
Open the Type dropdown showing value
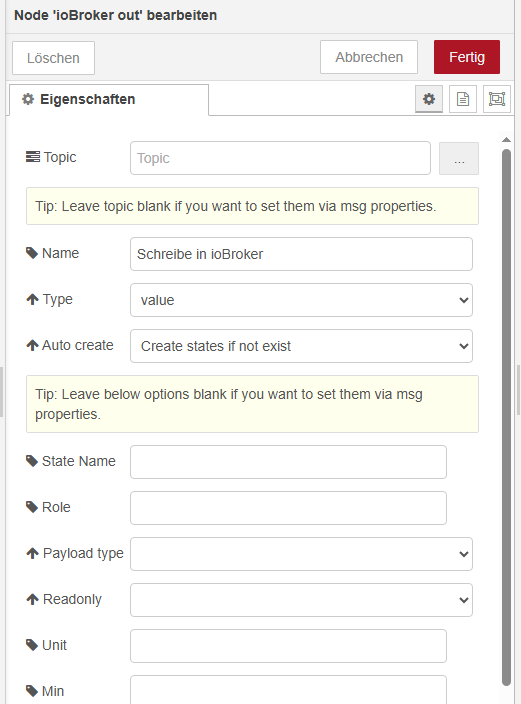click(301, 300)
